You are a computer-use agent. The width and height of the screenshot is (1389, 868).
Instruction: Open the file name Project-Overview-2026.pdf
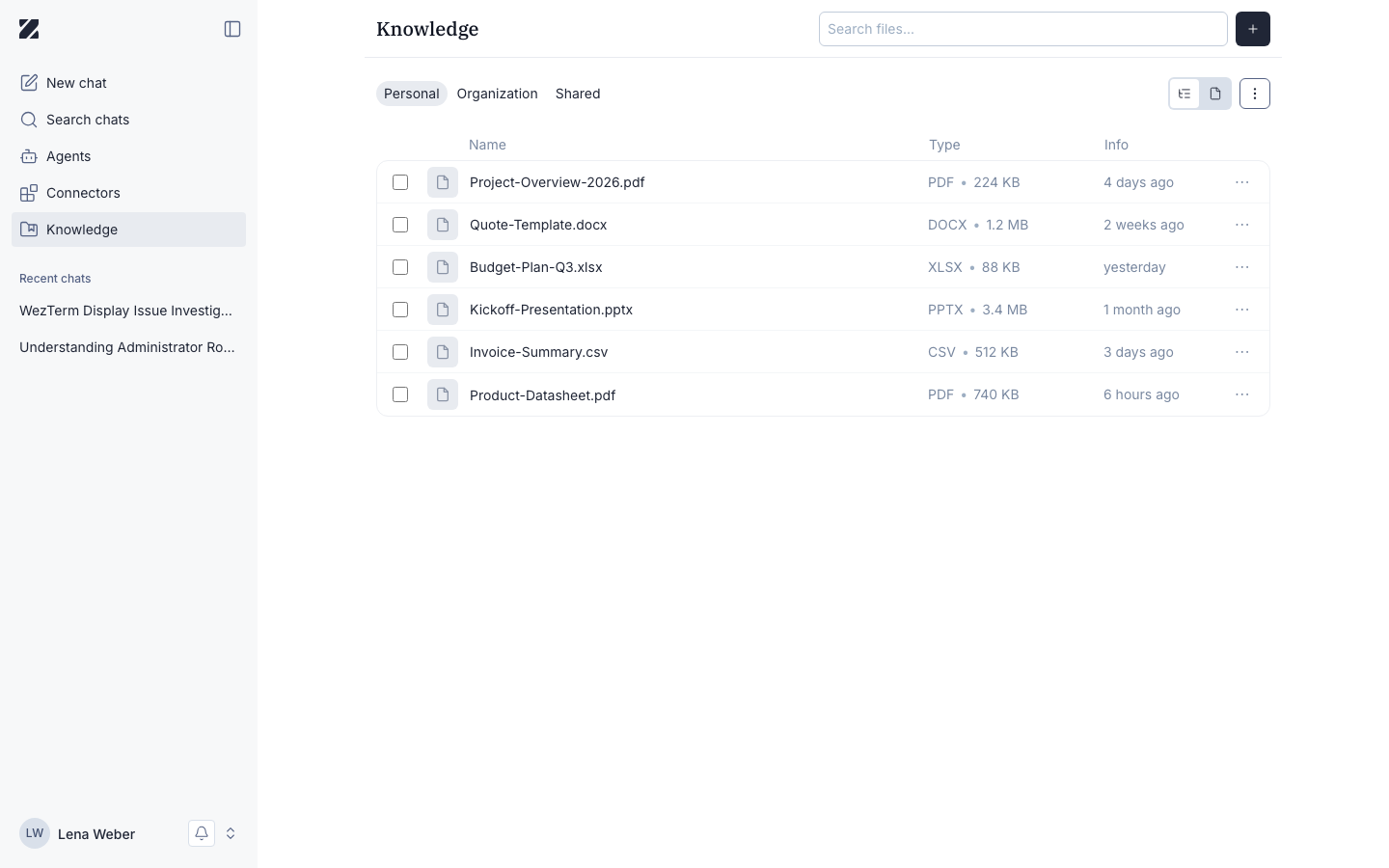click(x=558, y=182)
